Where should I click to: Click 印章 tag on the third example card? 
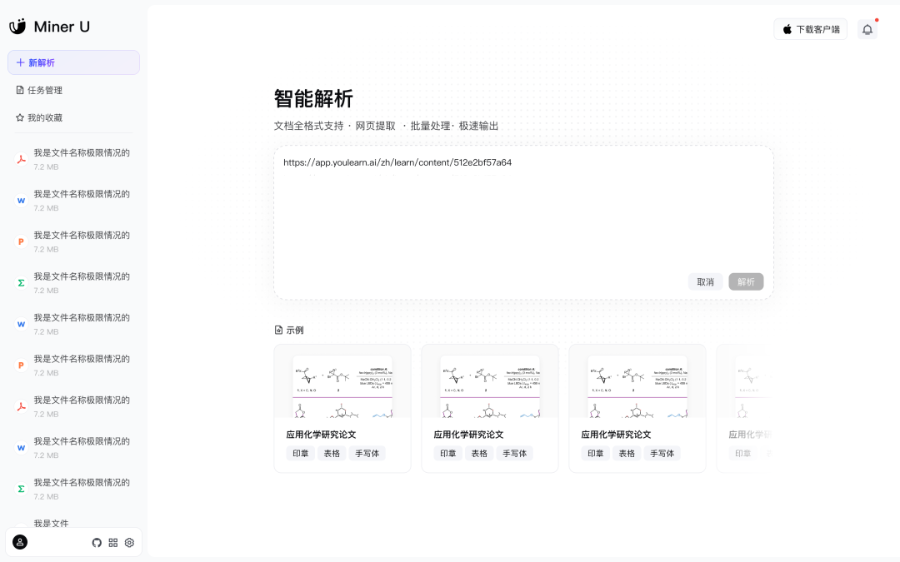point(596,454)
